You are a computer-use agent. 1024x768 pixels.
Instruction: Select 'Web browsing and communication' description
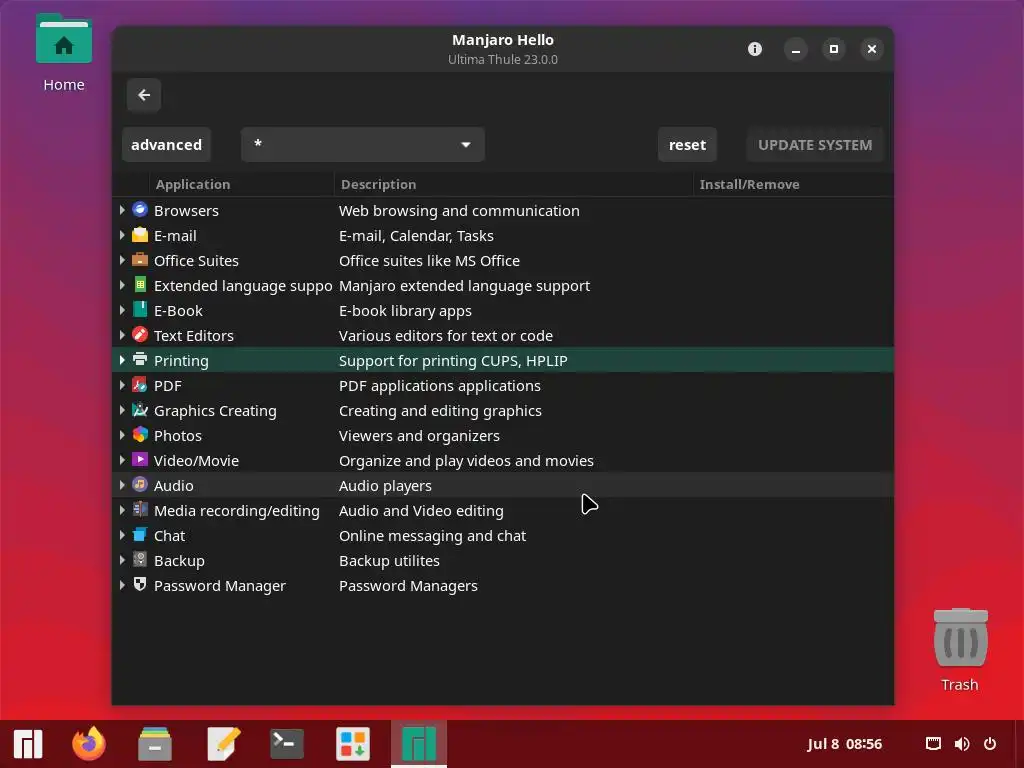(459, 211)
